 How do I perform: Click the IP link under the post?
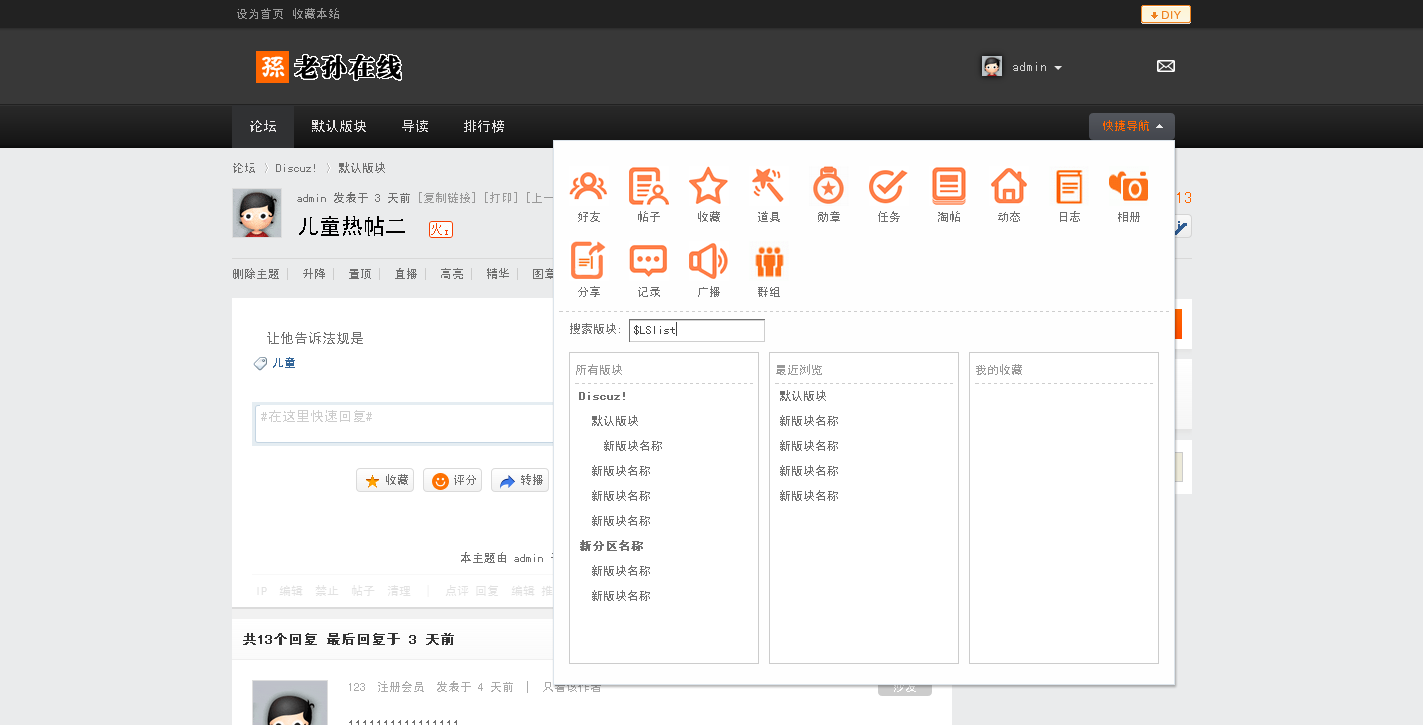pyautogui.click(x=262, y=591)
